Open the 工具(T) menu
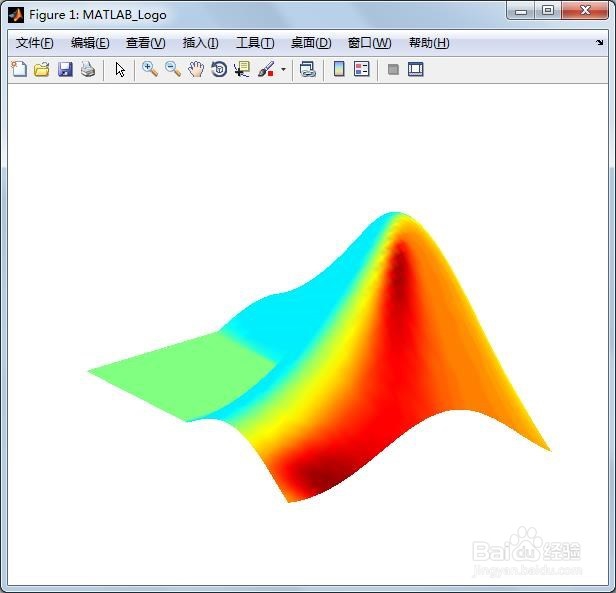Screen dimensions: 616x593 tap(255, 42)
